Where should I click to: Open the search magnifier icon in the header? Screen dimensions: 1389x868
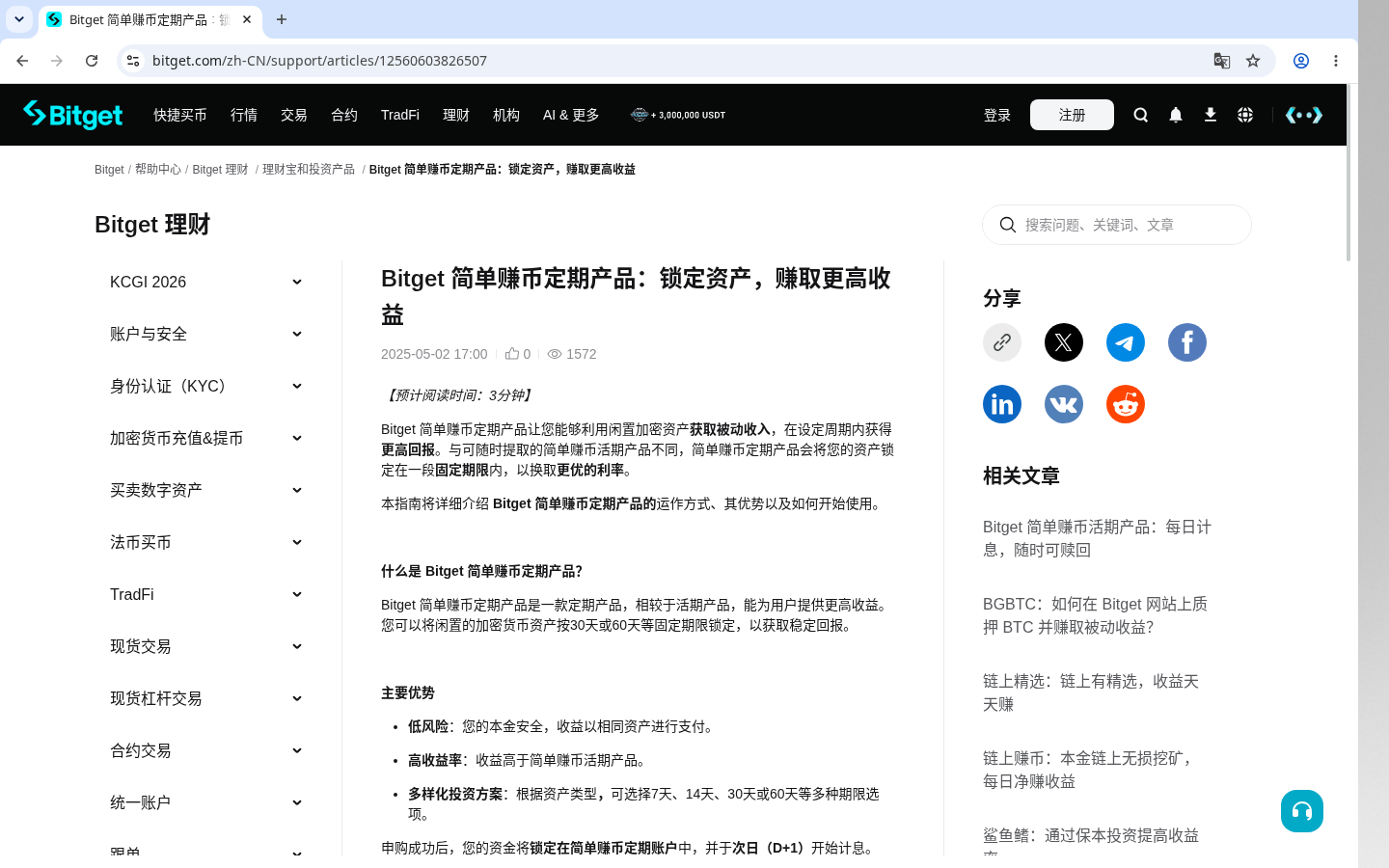[1141, 115]
